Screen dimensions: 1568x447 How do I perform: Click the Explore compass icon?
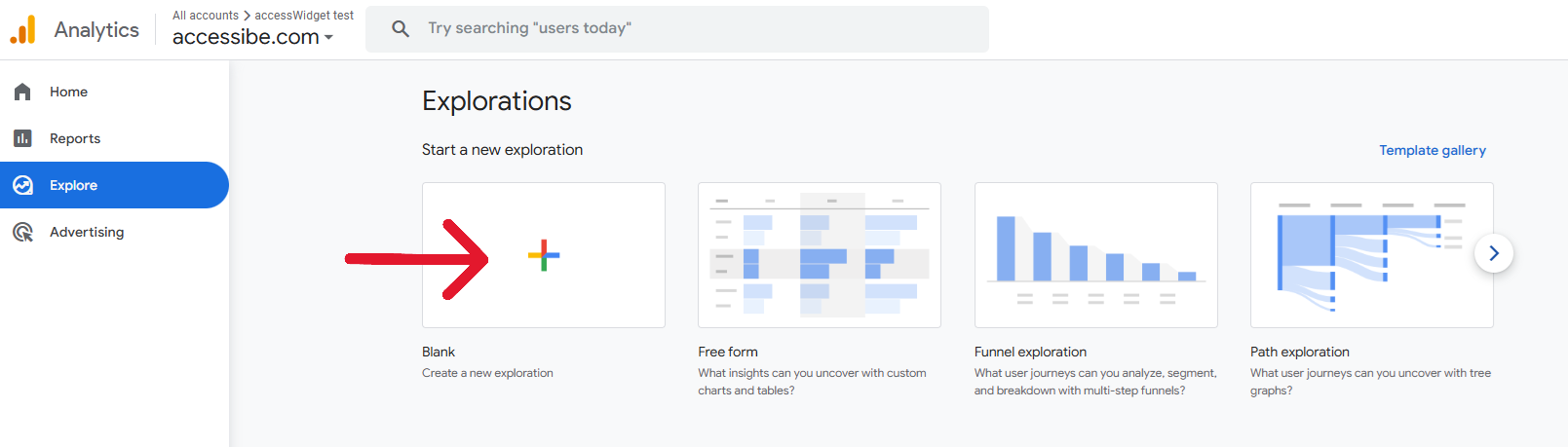click(22, 185)
